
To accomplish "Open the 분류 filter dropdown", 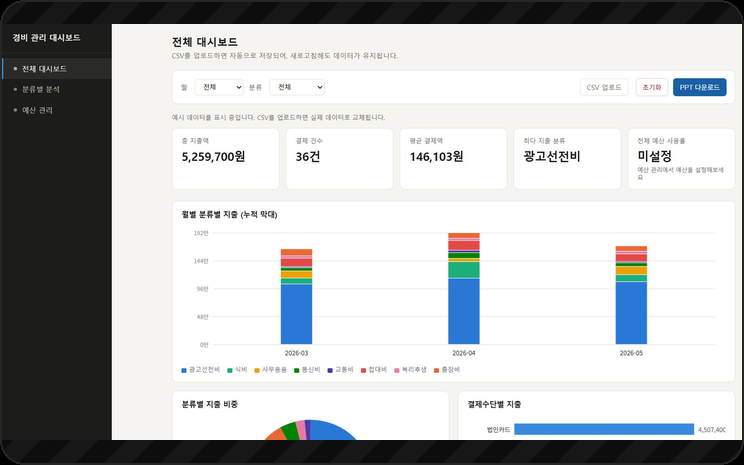I will 297,87.
